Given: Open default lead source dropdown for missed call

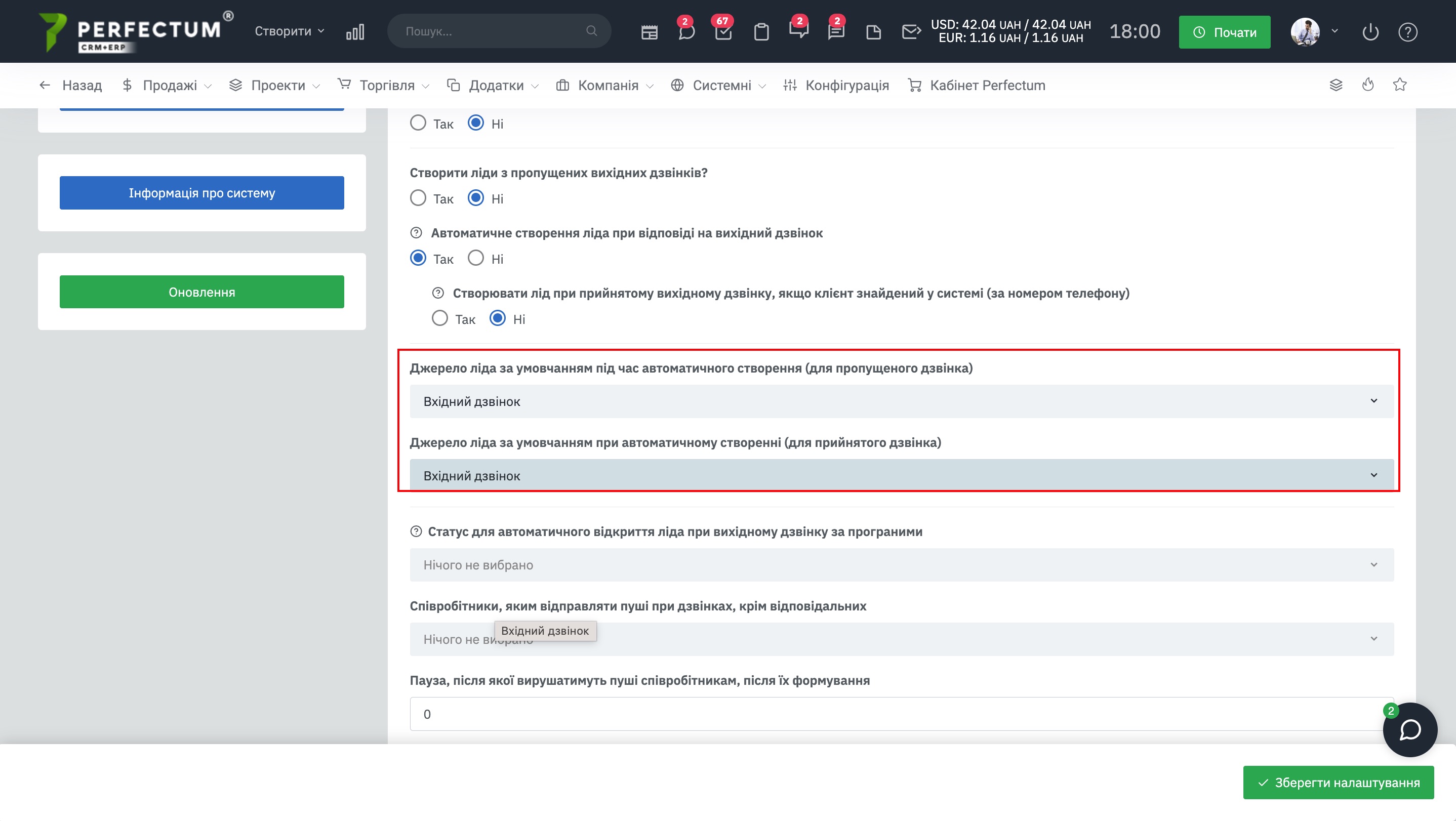Looking at the screenshot, I should tap(901, 401).
